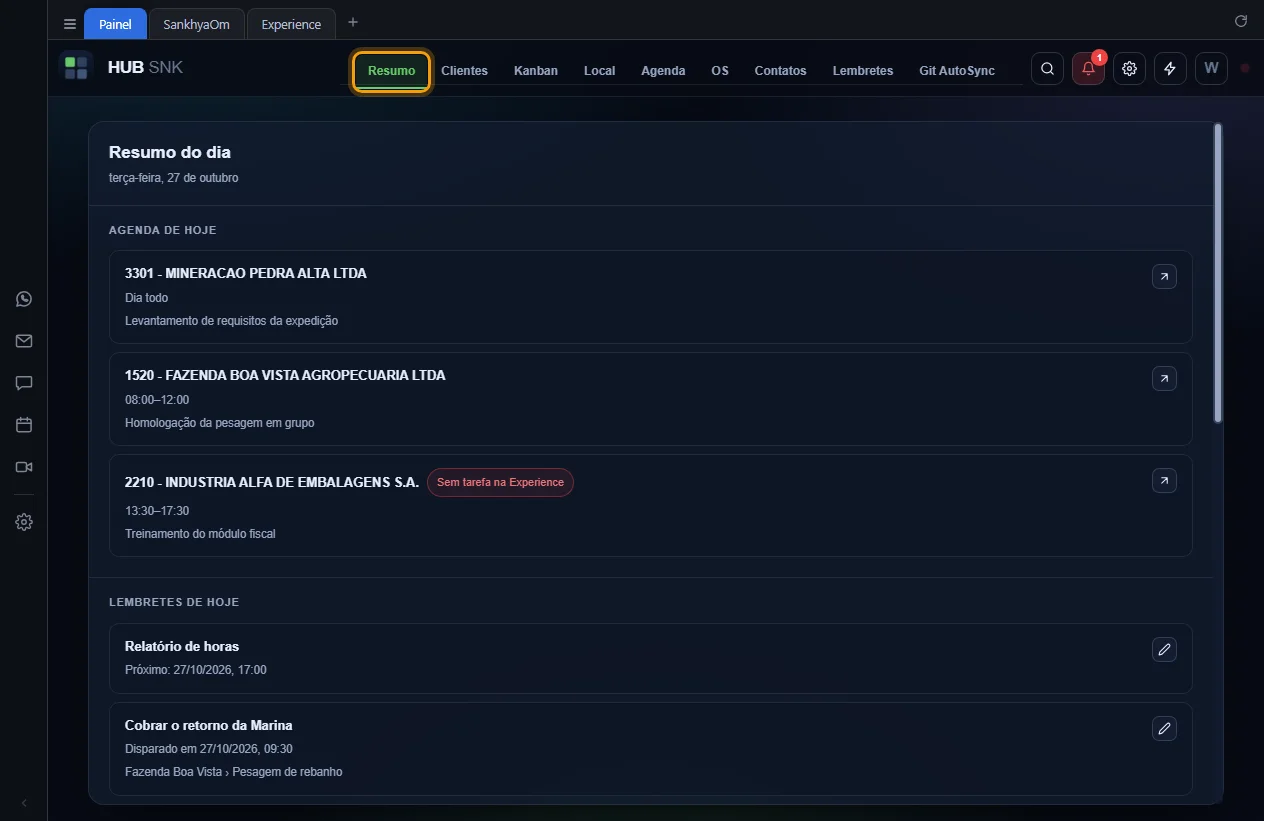Go to the Clientes navigation tab

pyautogui.click(x=464, y=71)
